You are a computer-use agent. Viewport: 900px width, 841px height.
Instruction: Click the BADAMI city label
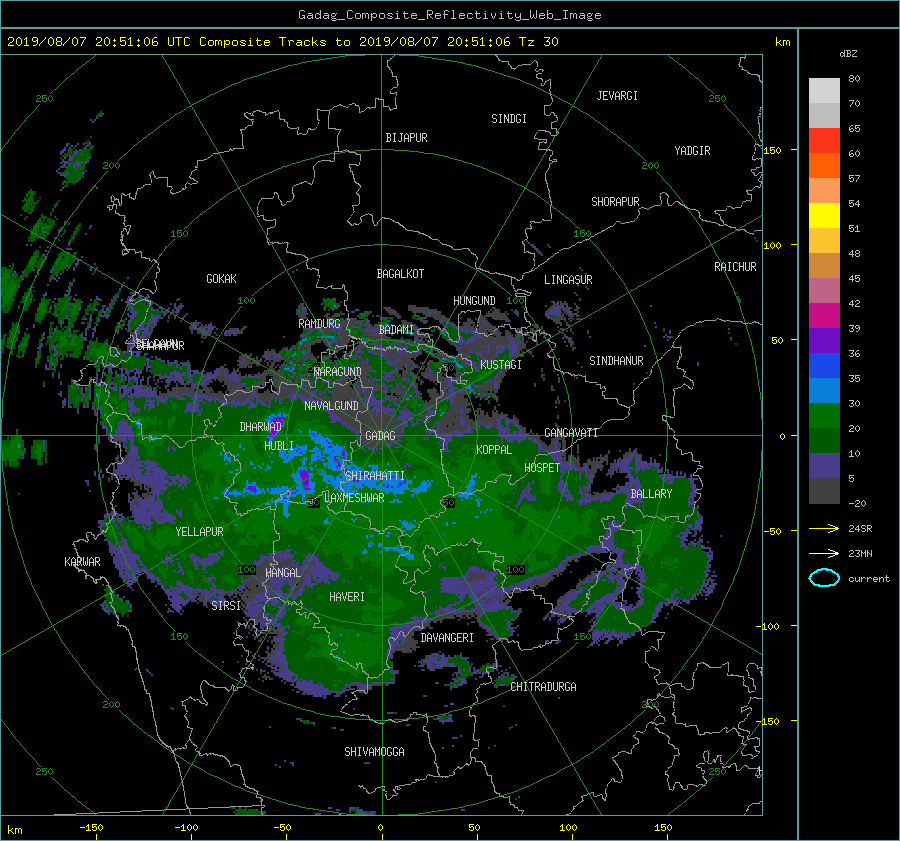pos(396,330)
